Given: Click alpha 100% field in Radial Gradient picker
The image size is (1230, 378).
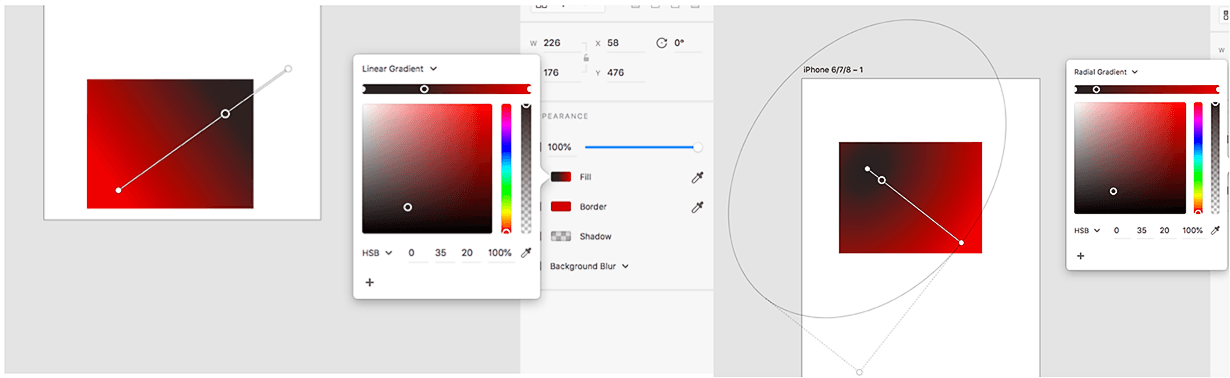Looking at the screenshot, I should [x=1193, y=230].
